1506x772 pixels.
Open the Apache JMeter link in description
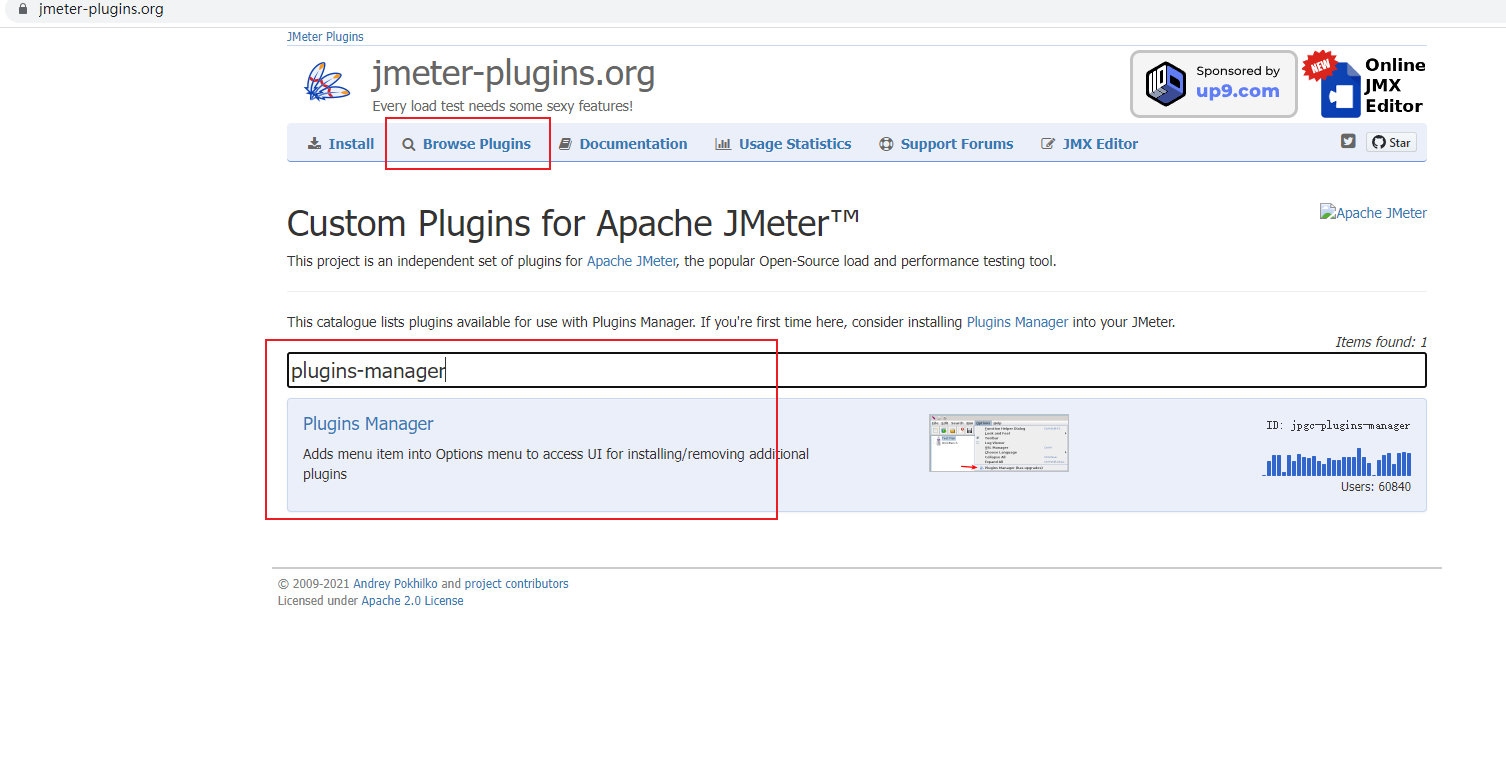[x=631, y=262]
